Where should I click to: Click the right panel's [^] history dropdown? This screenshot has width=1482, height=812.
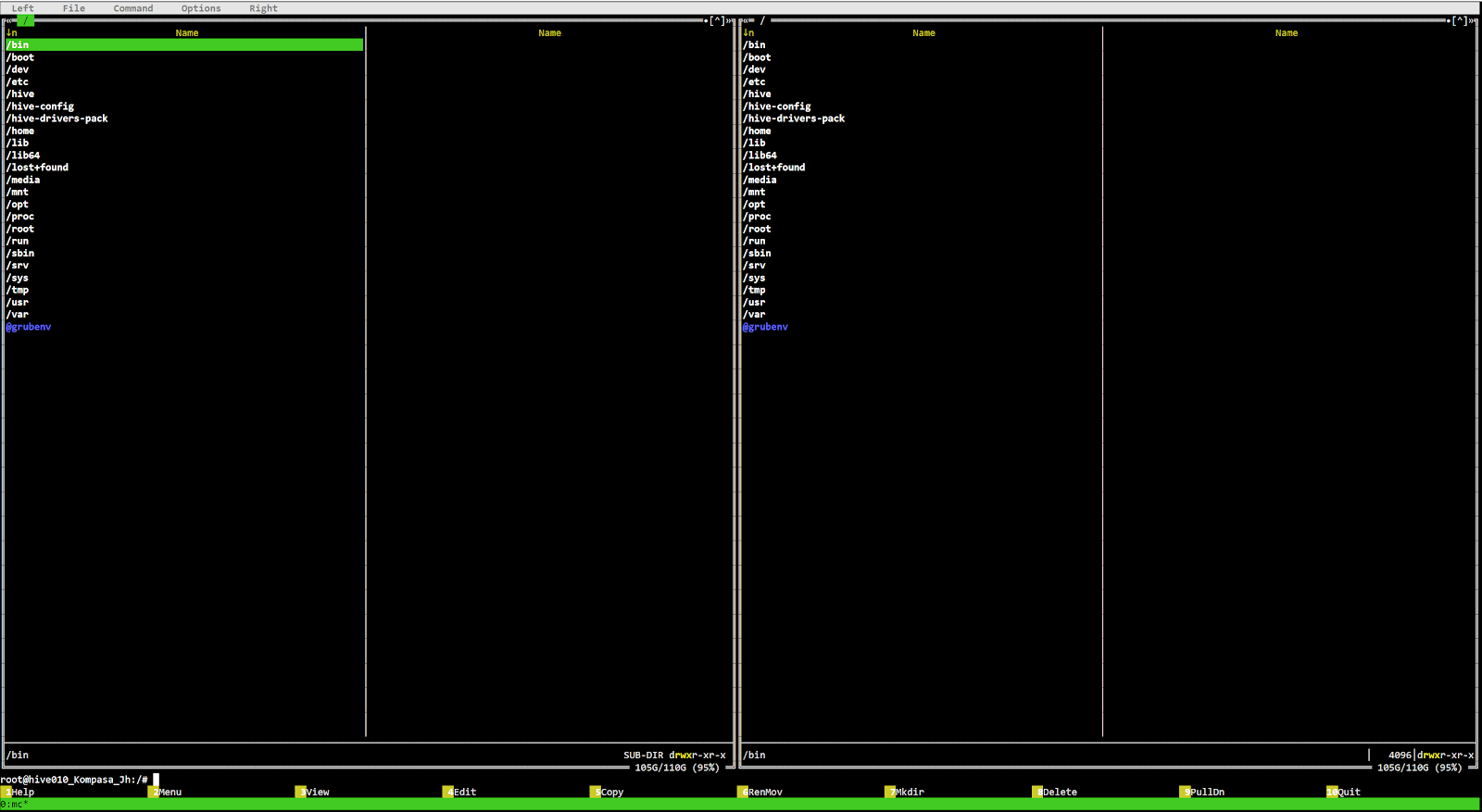coord(1460,20)
